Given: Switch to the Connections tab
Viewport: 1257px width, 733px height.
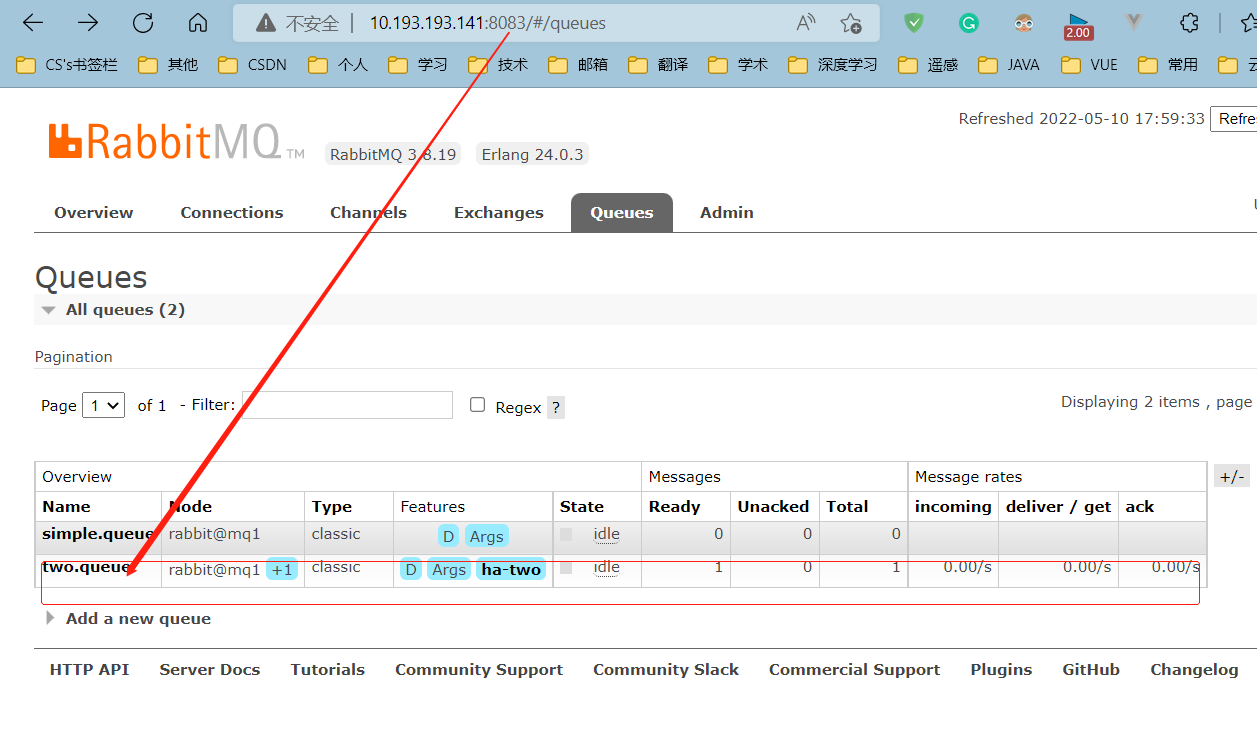Looking at the screenshot, I should [231, 212].
